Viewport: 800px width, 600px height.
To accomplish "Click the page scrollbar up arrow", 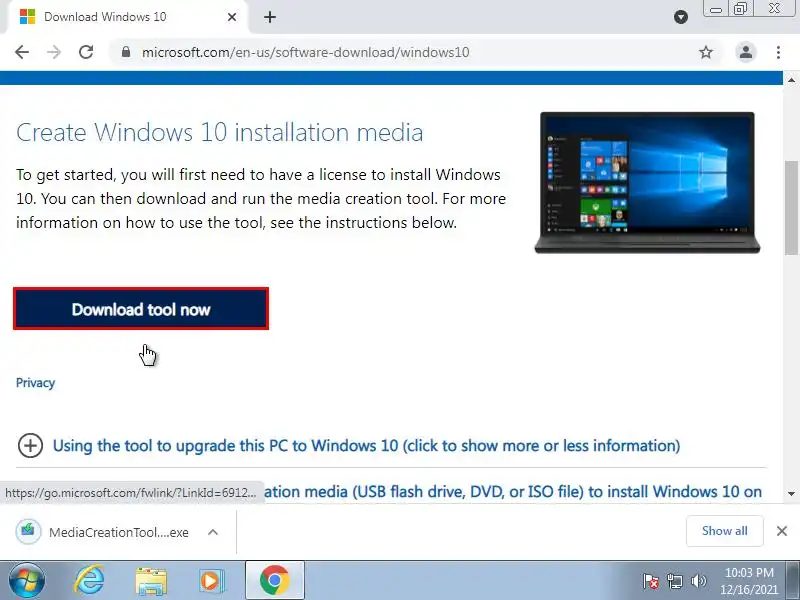I will (x=791, y=80).
